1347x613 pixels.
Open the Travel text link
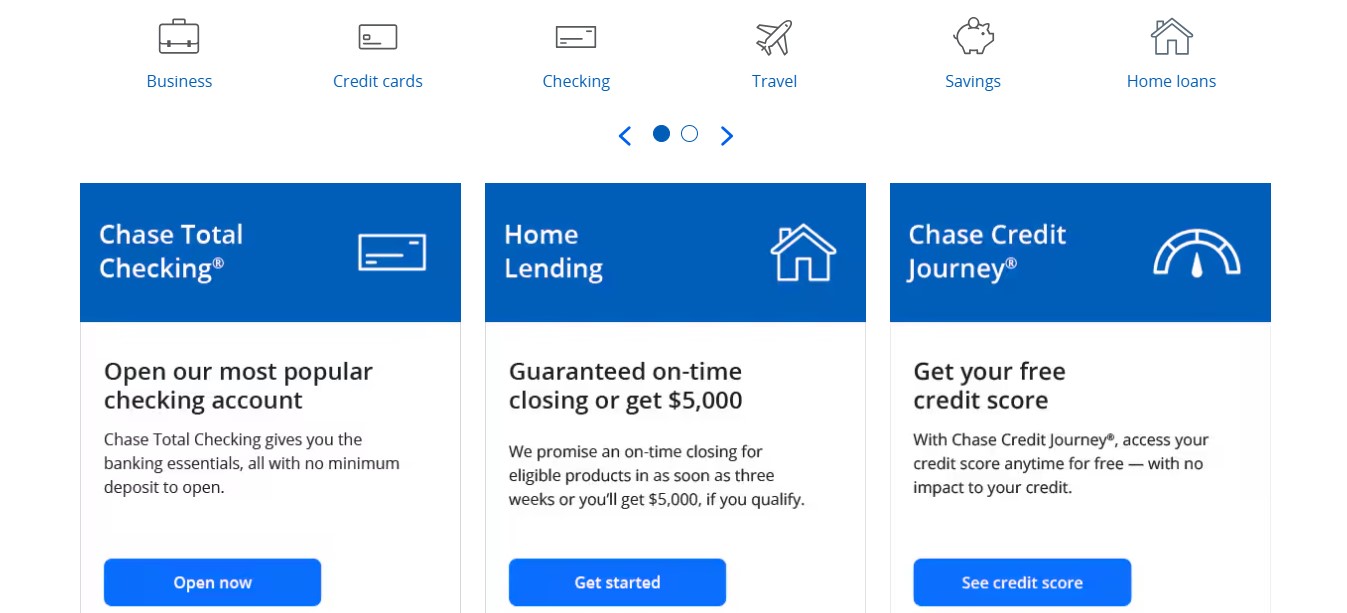(x=774, y=81)
